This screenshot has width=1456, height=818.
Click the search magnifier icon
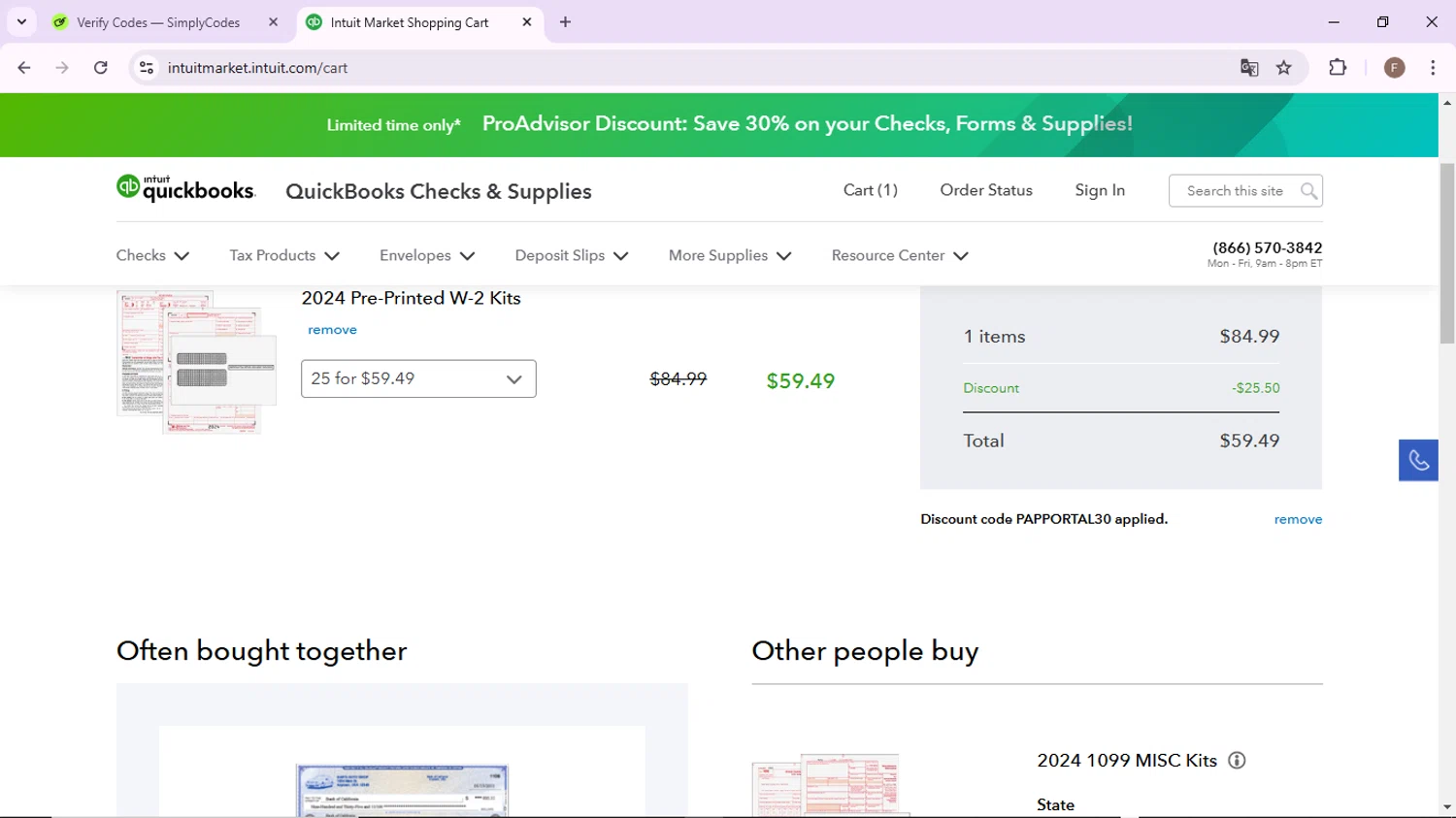click(1308, 191)
